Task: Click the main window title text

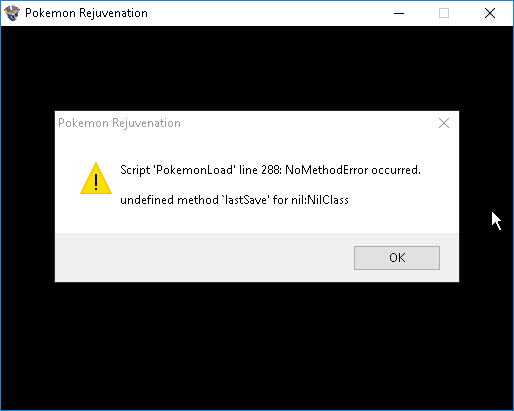Action: pos(86,13)
